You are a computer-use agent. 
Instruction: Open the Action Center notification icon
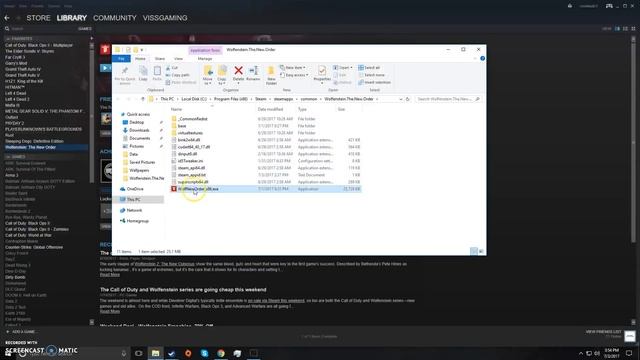click(629, 353)
